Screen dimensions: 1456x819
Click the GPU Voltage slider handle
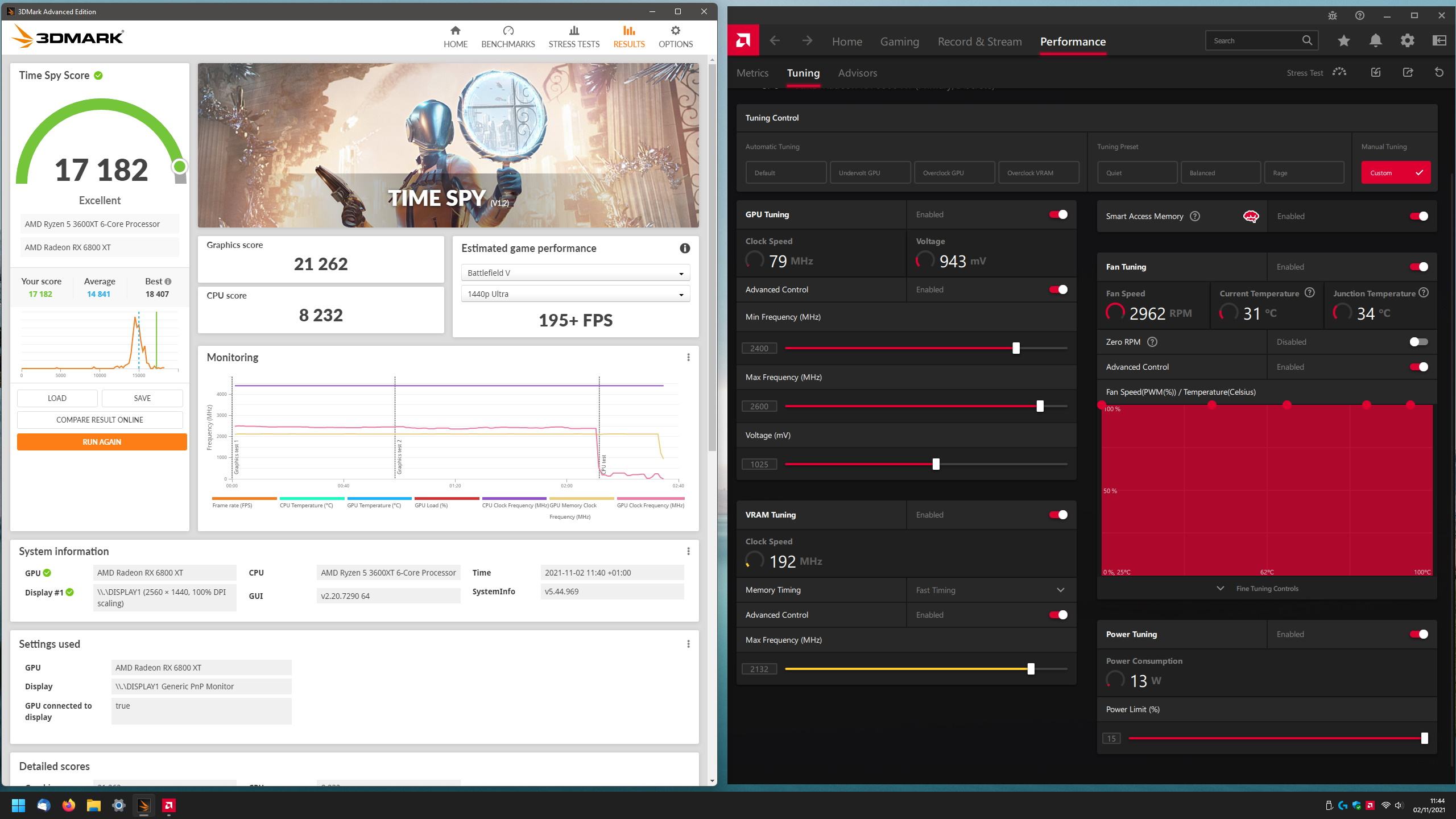[x=936, y=464]
